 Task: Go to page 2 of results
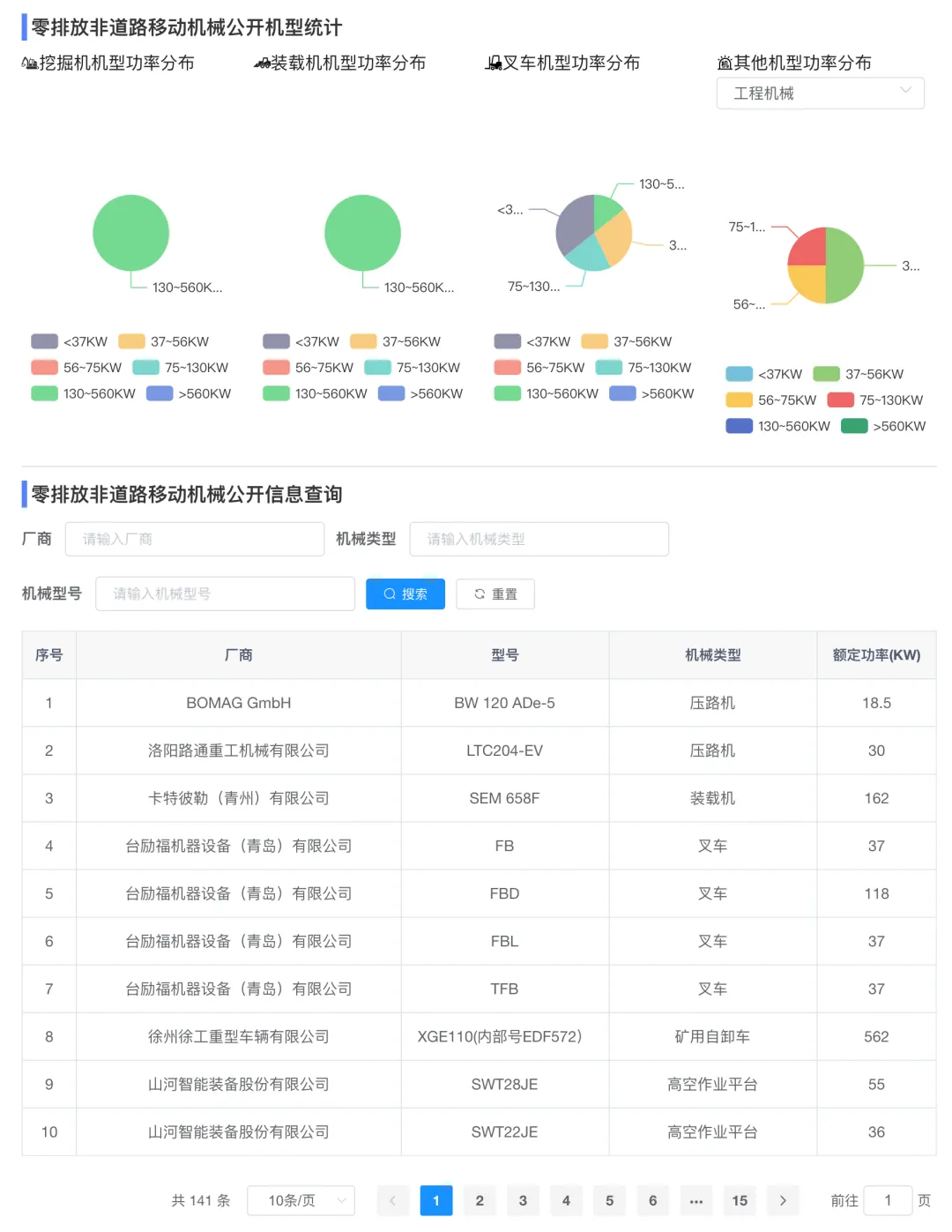click(480, 1200)
